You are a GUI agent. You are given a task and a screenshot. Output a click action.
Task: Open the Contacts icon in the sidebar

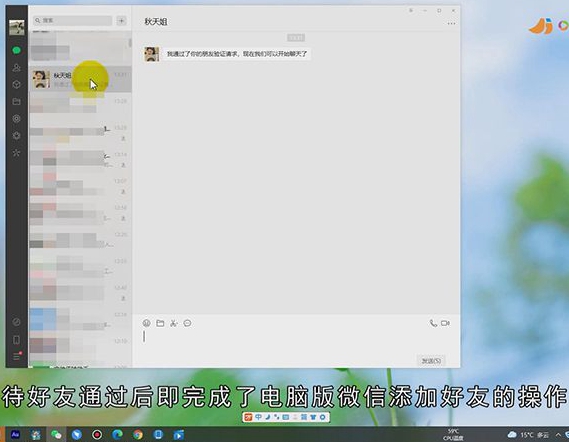(x=16, y=67)
